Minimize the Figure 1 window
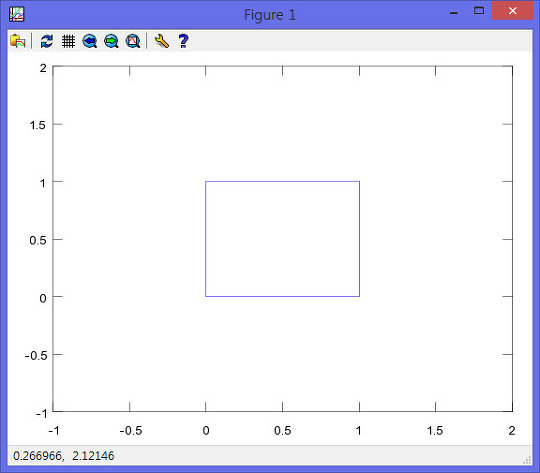540x473 pixels. [x=454, y=12]
